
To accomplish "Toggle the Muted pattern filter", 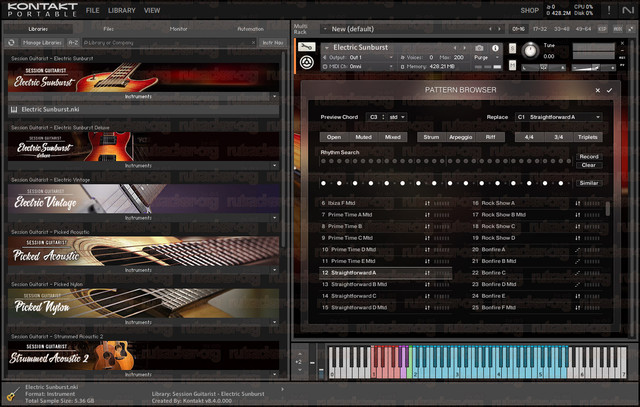I will click(x=363, y=137).
